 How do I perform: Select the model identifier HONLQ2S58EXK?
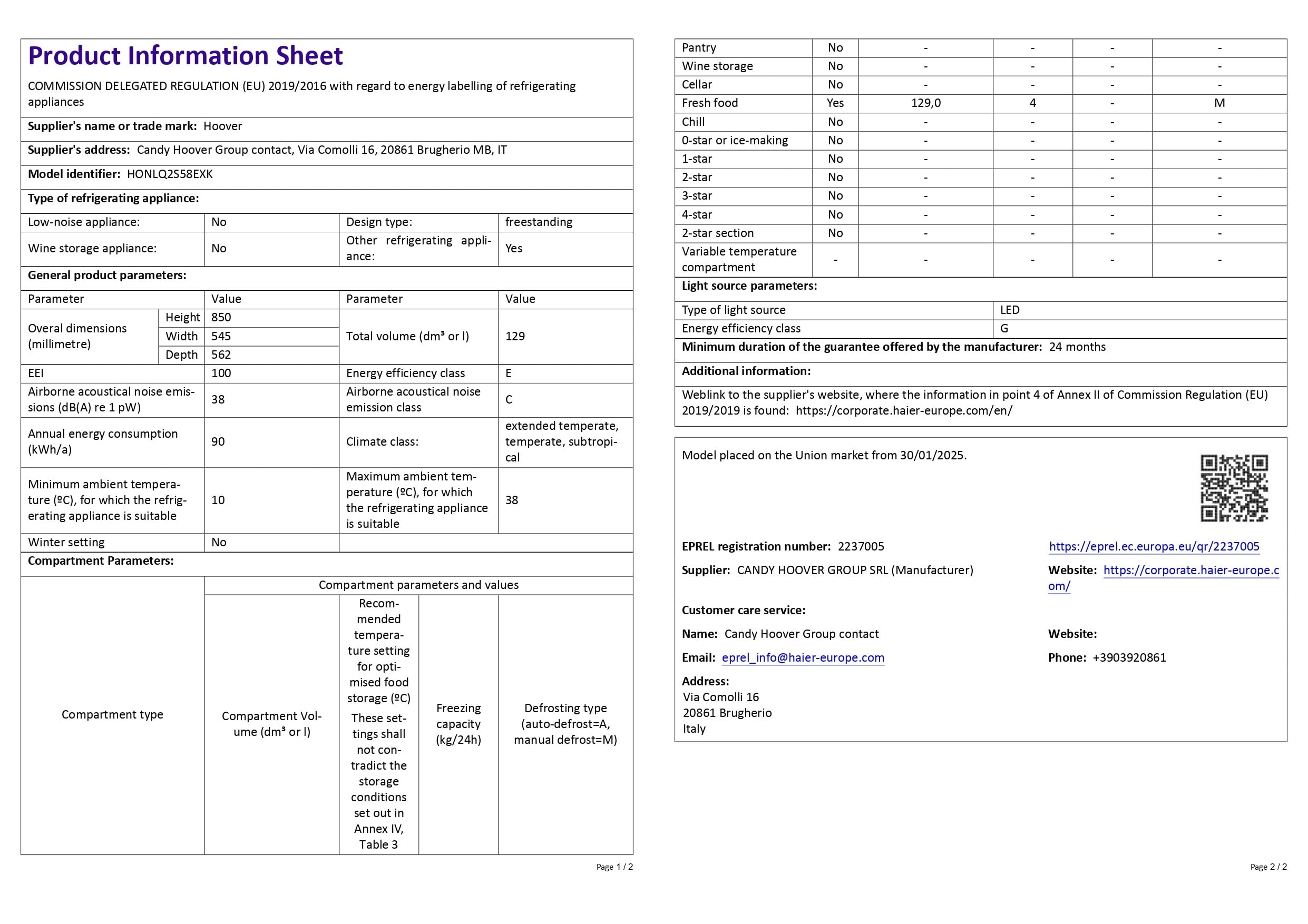coord(170,174)
